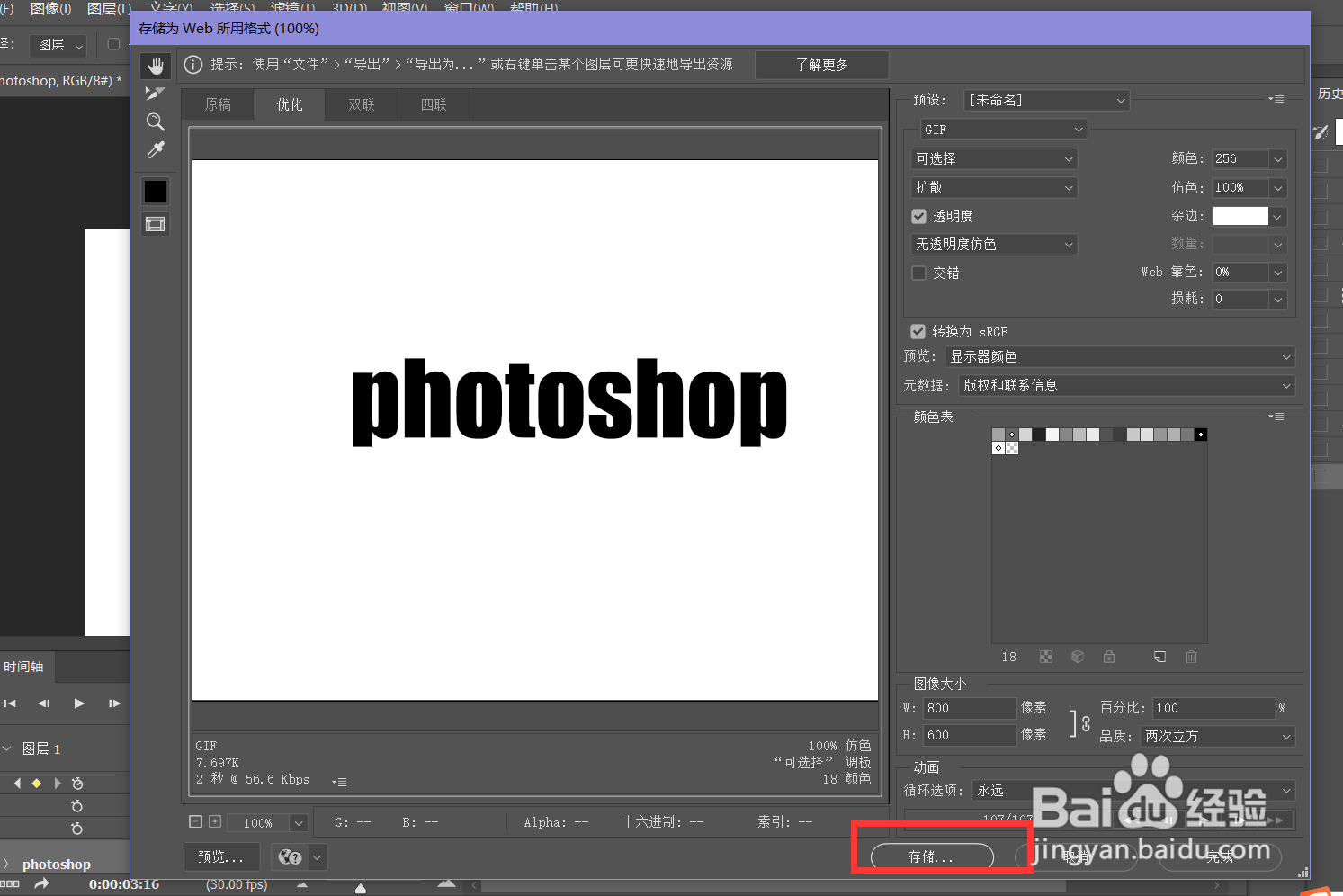Select the Eyedropper tool
This screenshot has height=896, width=1343.
coord(156,150)
